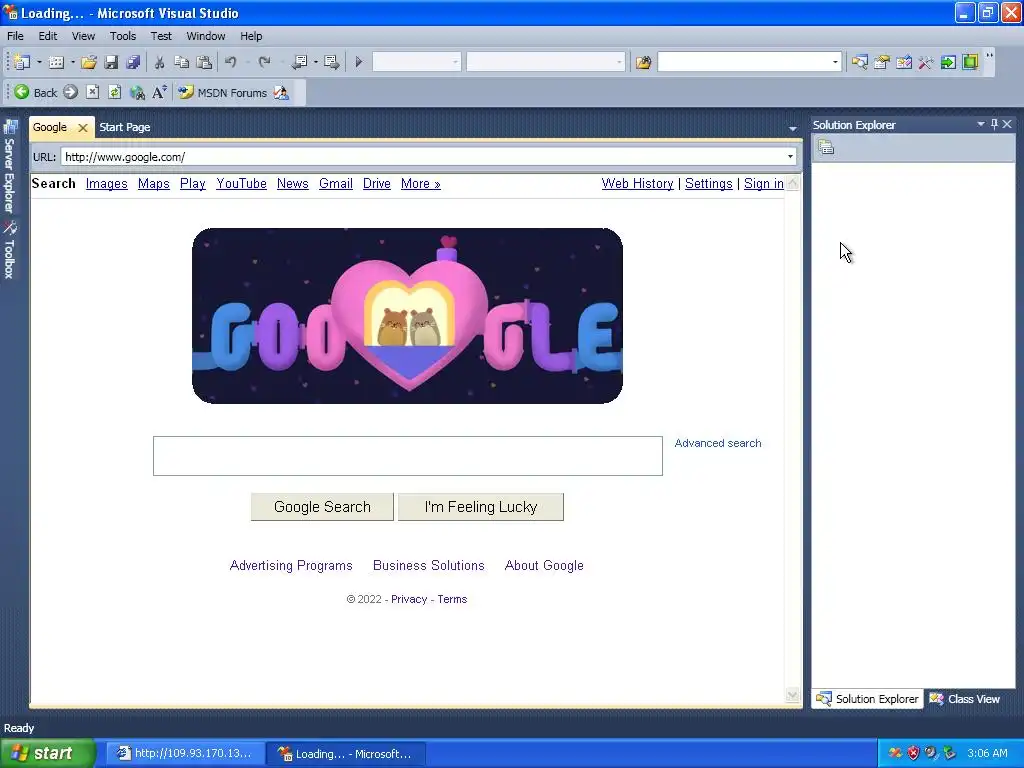
Task: Click the Save floppy disk icon
Action: pos(111,62)
